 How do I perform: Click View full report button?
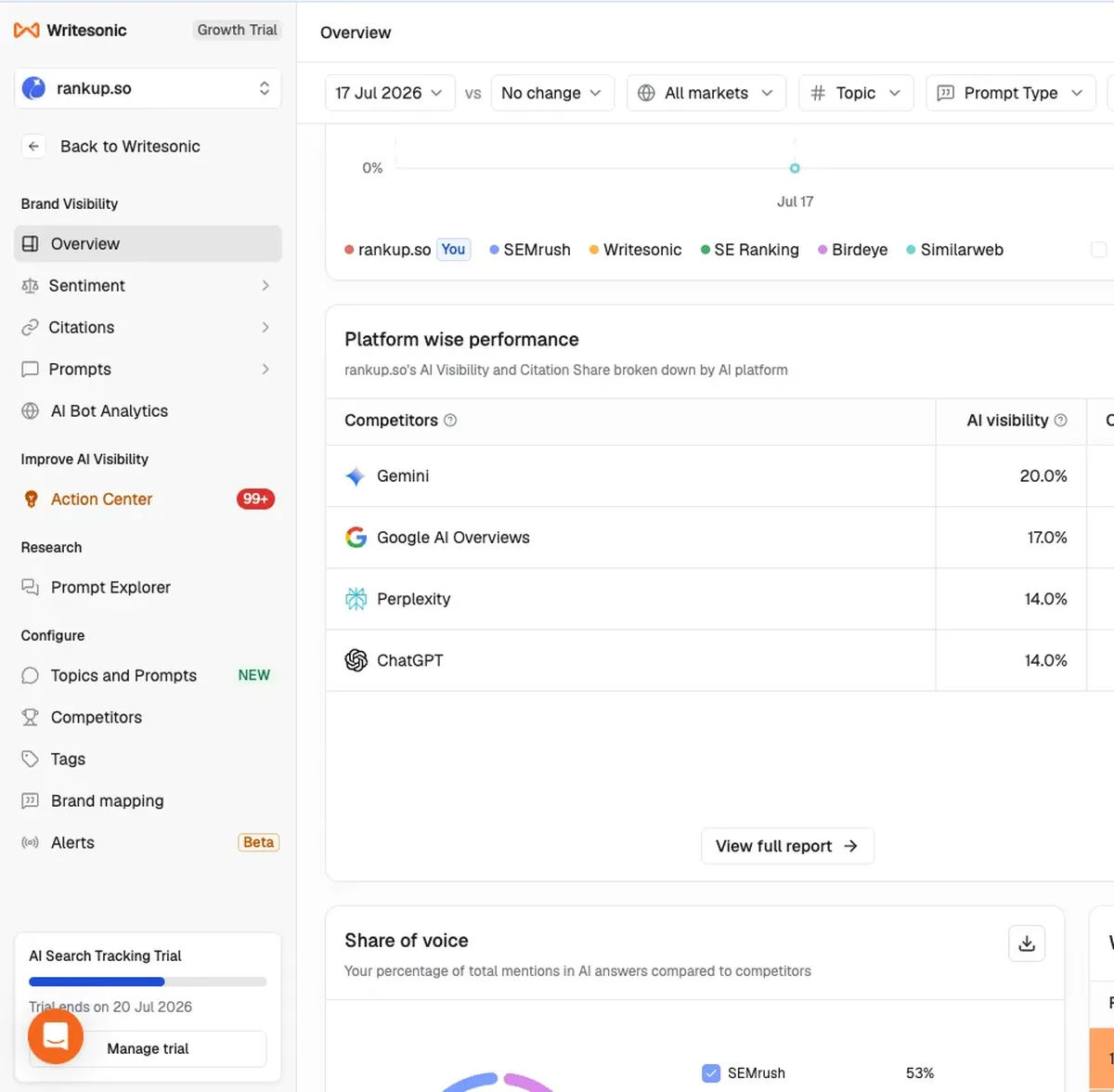pyautogui.click(x=787, y=846)
